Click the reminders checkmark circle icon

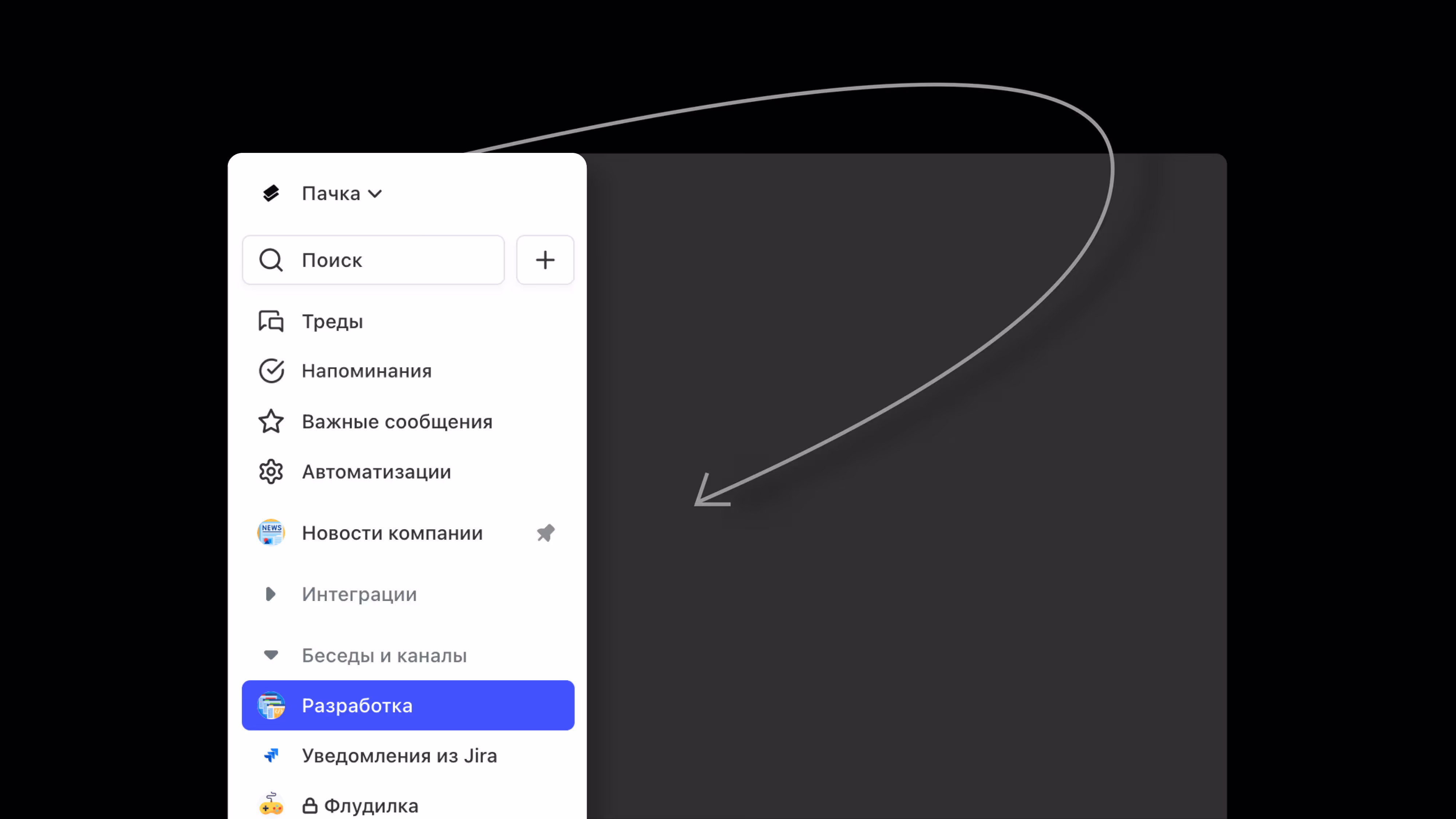pyautogui.click(x=271, y=371)
